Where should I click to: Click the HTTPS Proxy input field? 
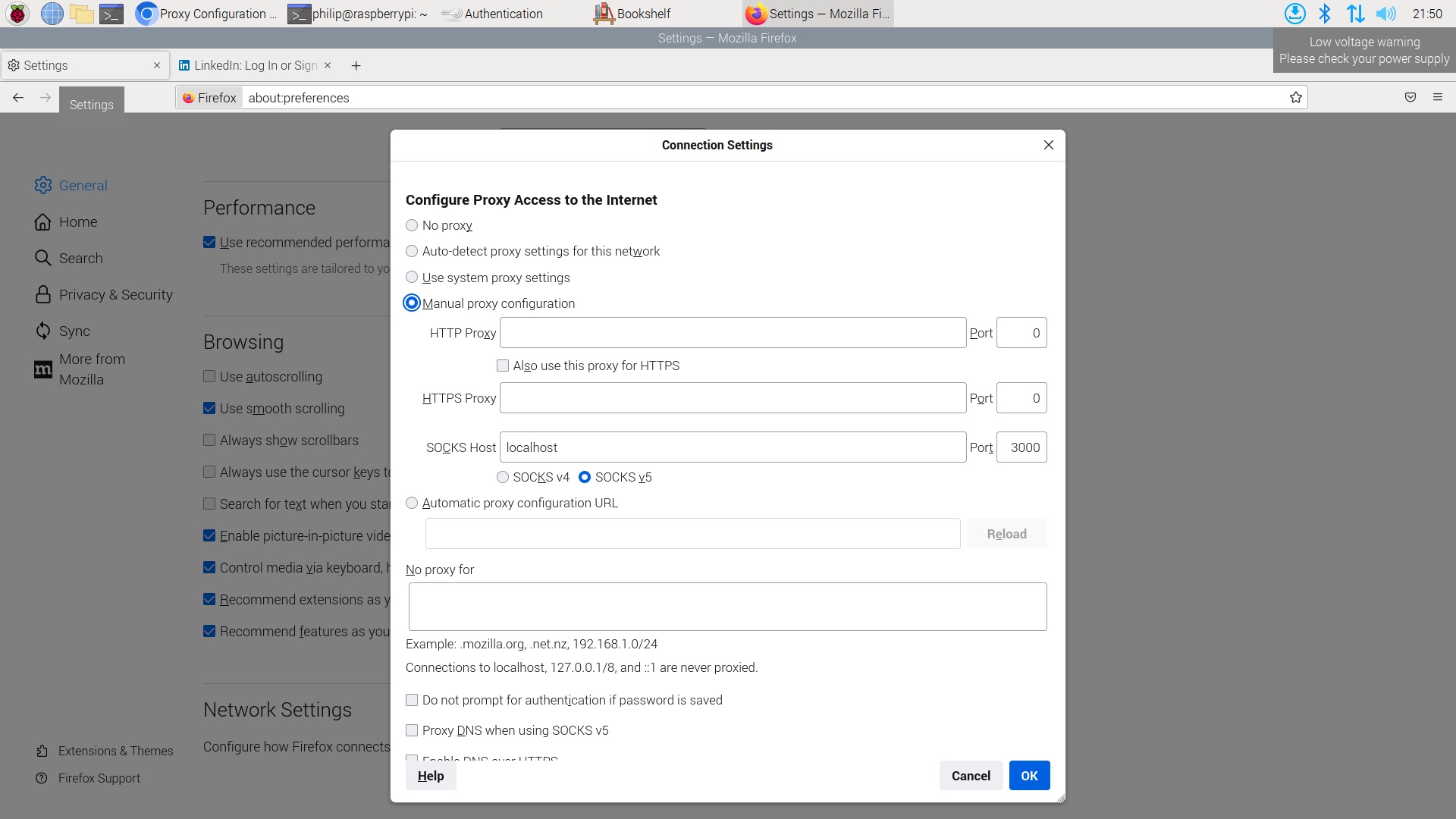733,398
